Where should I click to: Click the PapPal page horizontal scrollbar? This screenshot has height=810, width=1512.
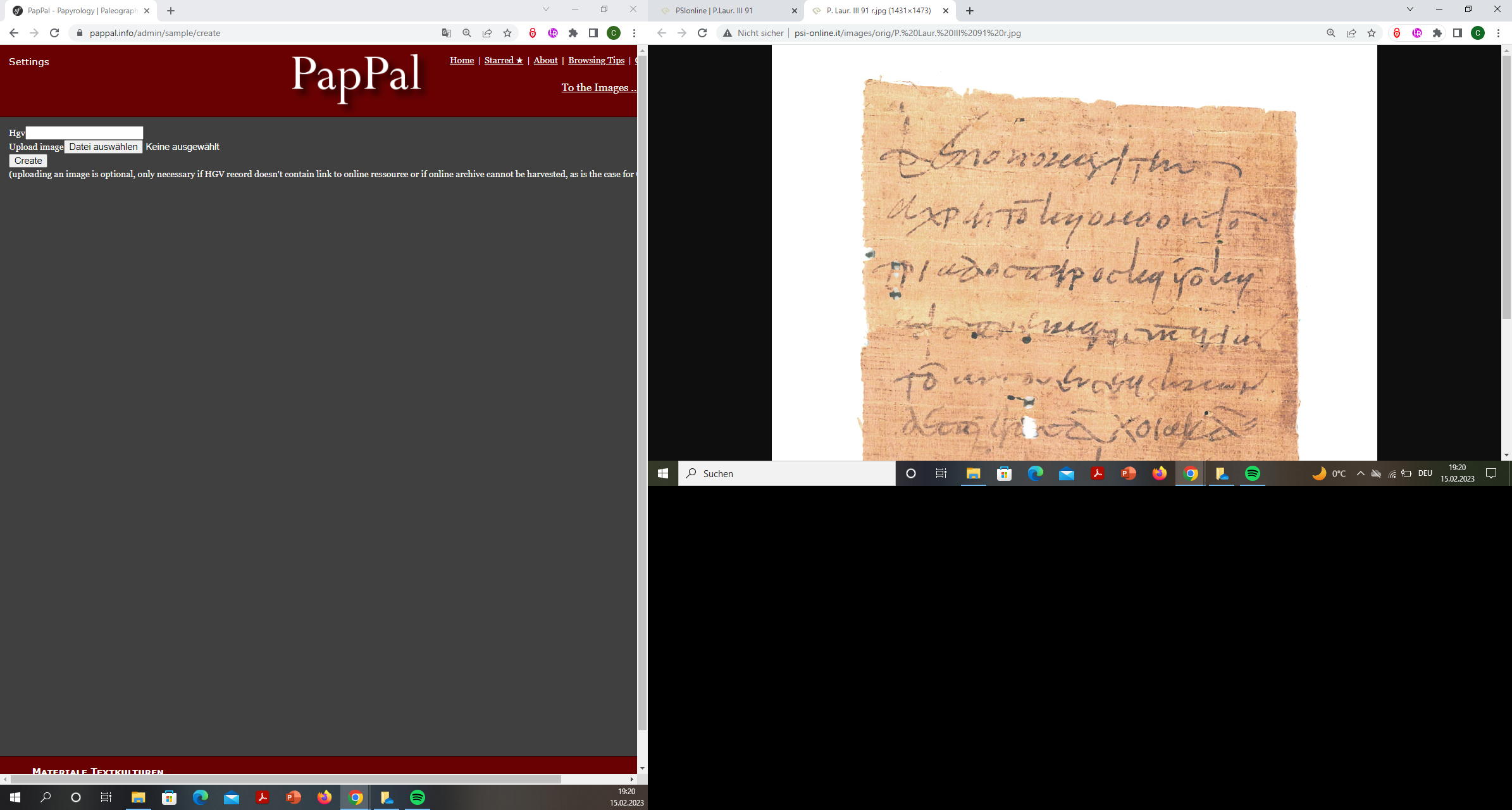[x=285, y=779]
